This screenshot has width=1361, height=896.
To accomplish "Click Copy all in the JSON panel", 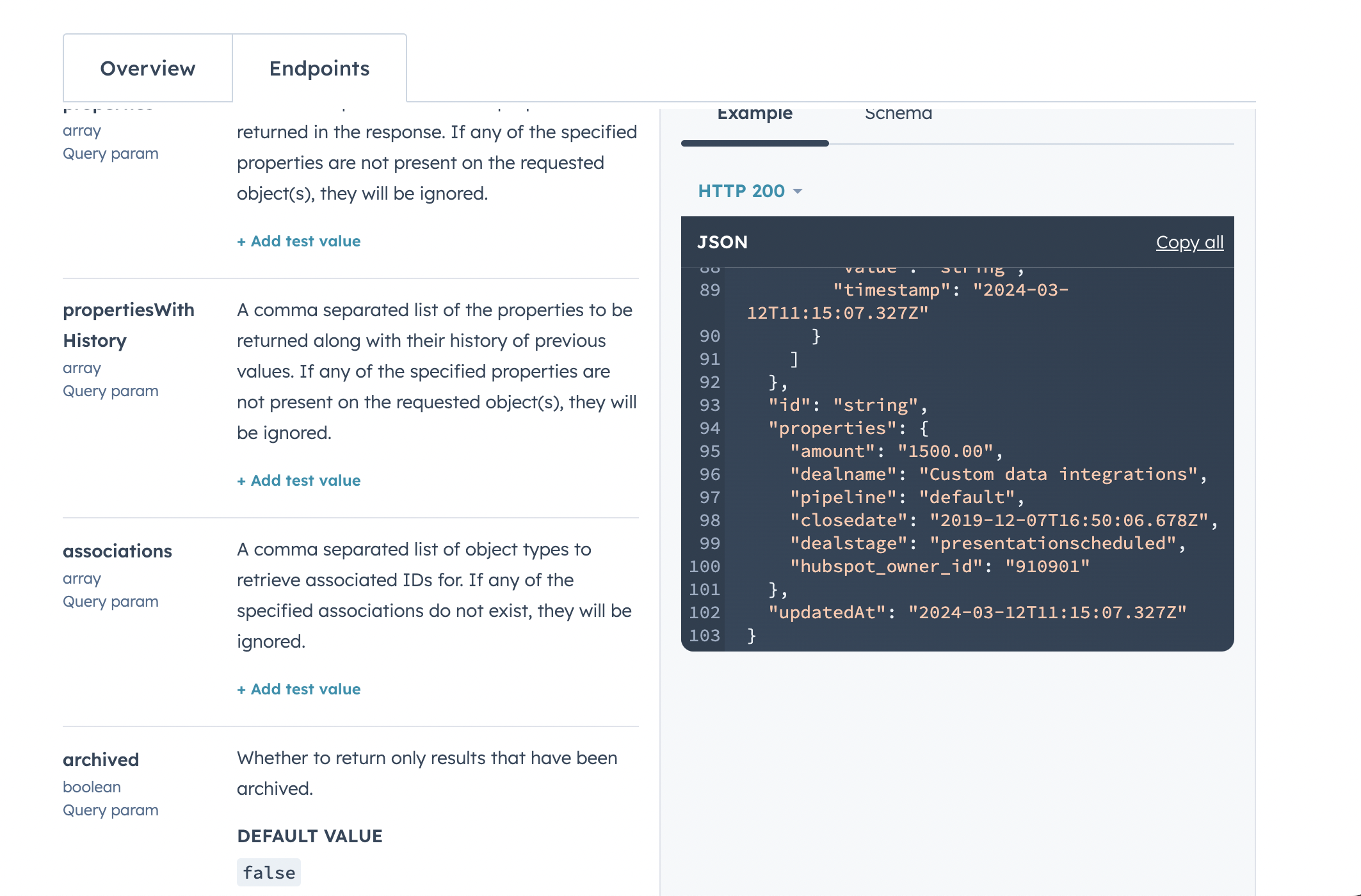I will click(1189, 243).
